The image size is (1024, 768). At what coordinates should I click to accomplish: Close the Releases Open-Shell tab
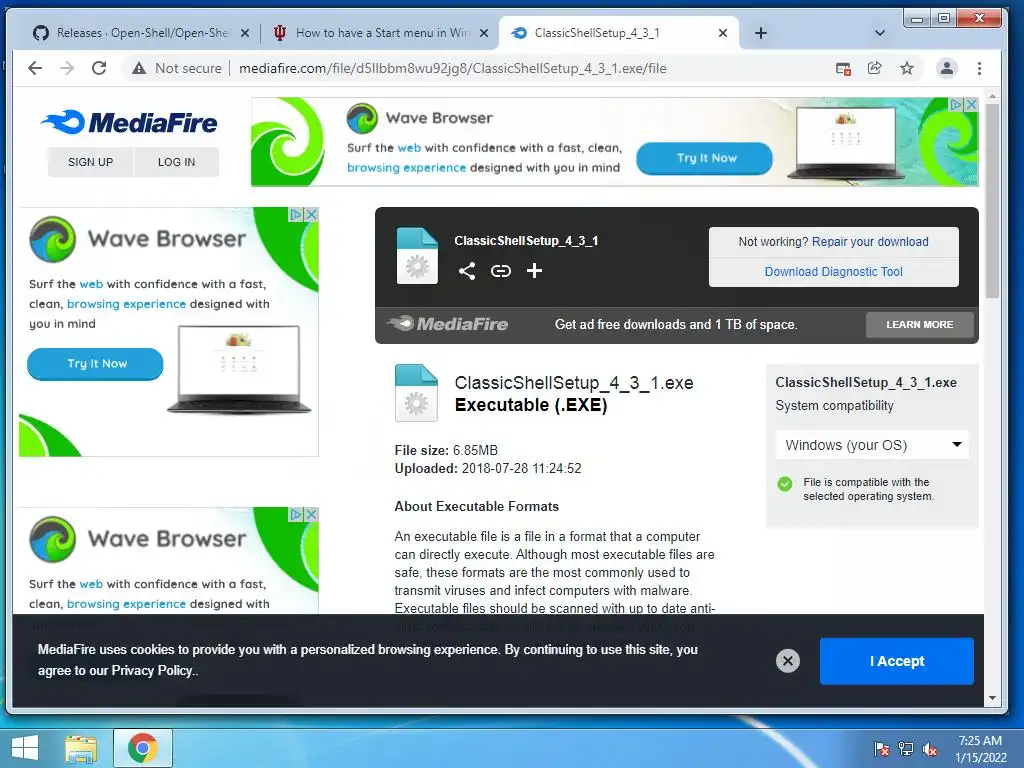tap(245, 33)
